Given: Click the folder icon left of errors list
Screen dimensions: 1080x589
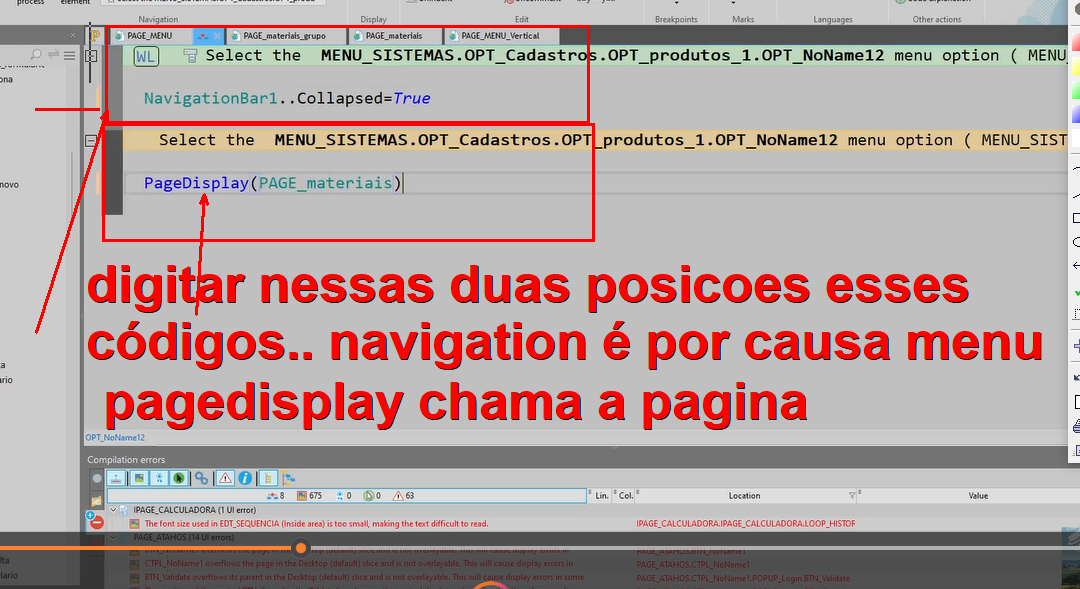Looking at the screenshot, I should pos(96,501).
